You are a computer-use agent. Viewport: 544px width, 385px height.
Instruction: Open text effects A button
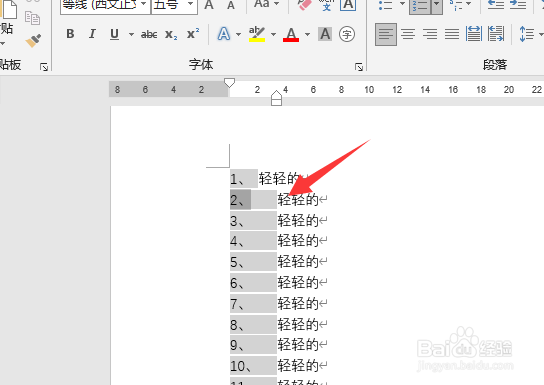click(224, 34)
